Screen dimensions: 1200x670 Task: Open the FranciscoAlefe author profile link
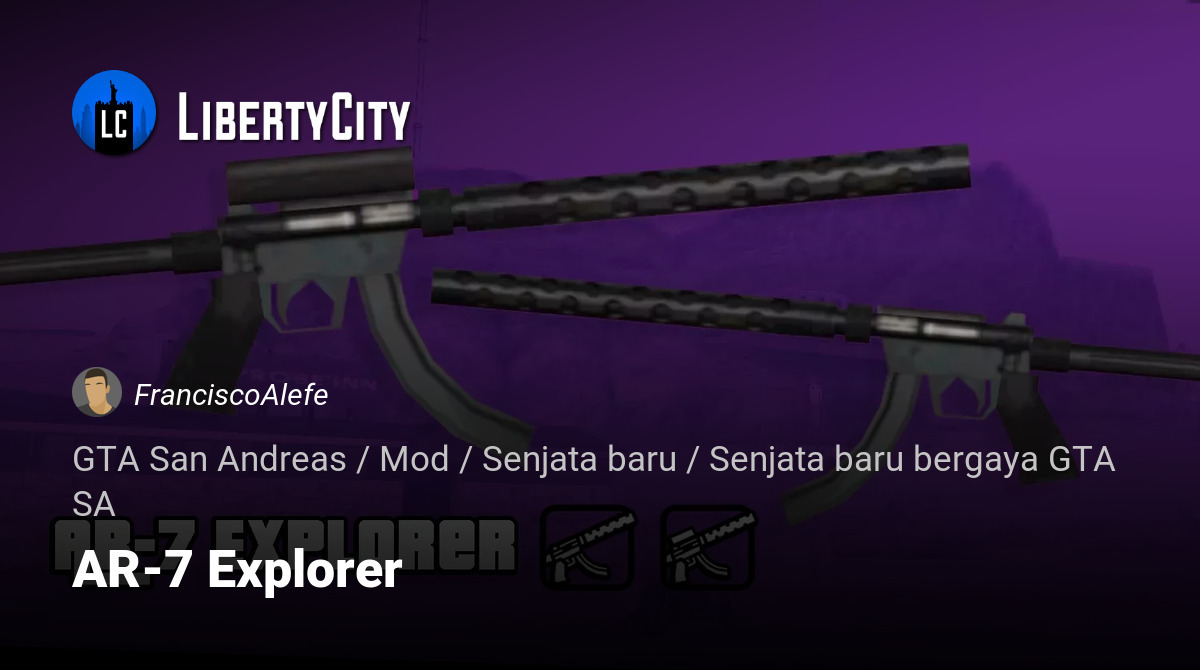coord(231,395)
